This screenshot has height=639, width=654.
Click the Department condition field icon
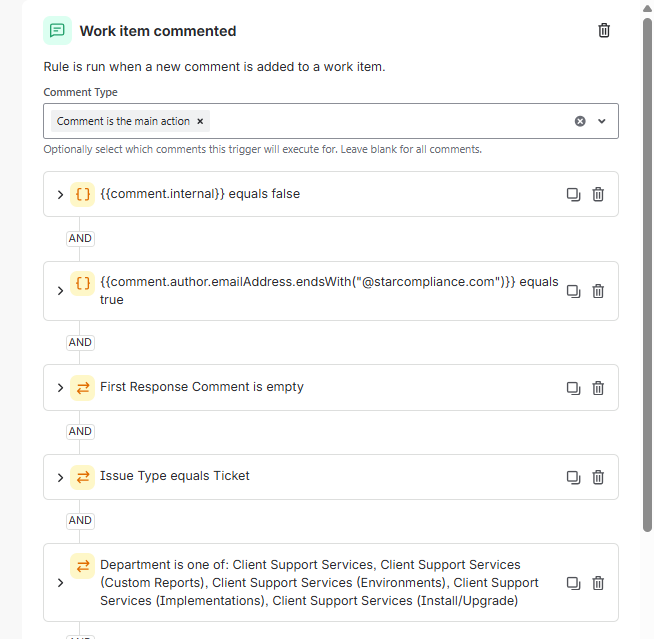(83, 566)
